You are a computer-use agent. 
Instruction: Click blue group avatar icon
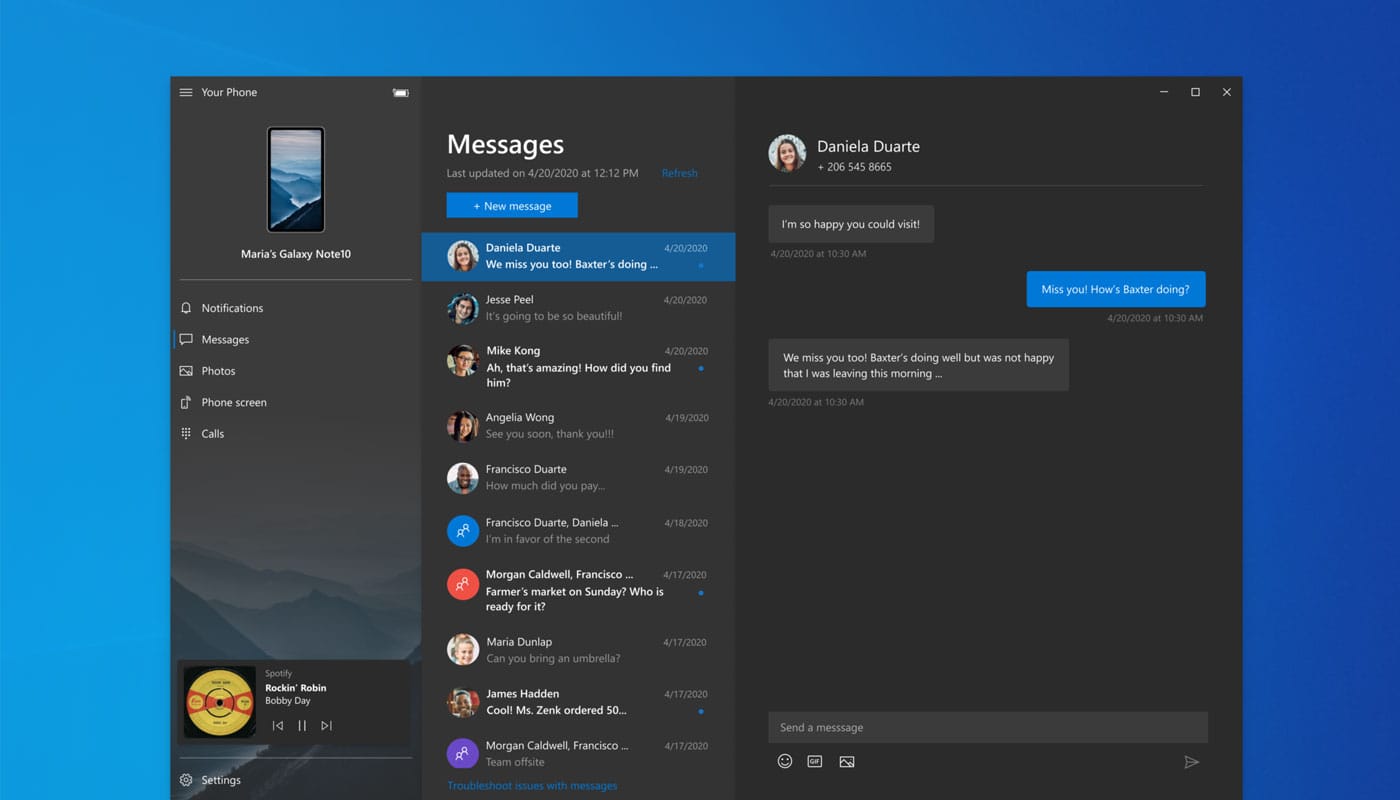coord(462,531)
